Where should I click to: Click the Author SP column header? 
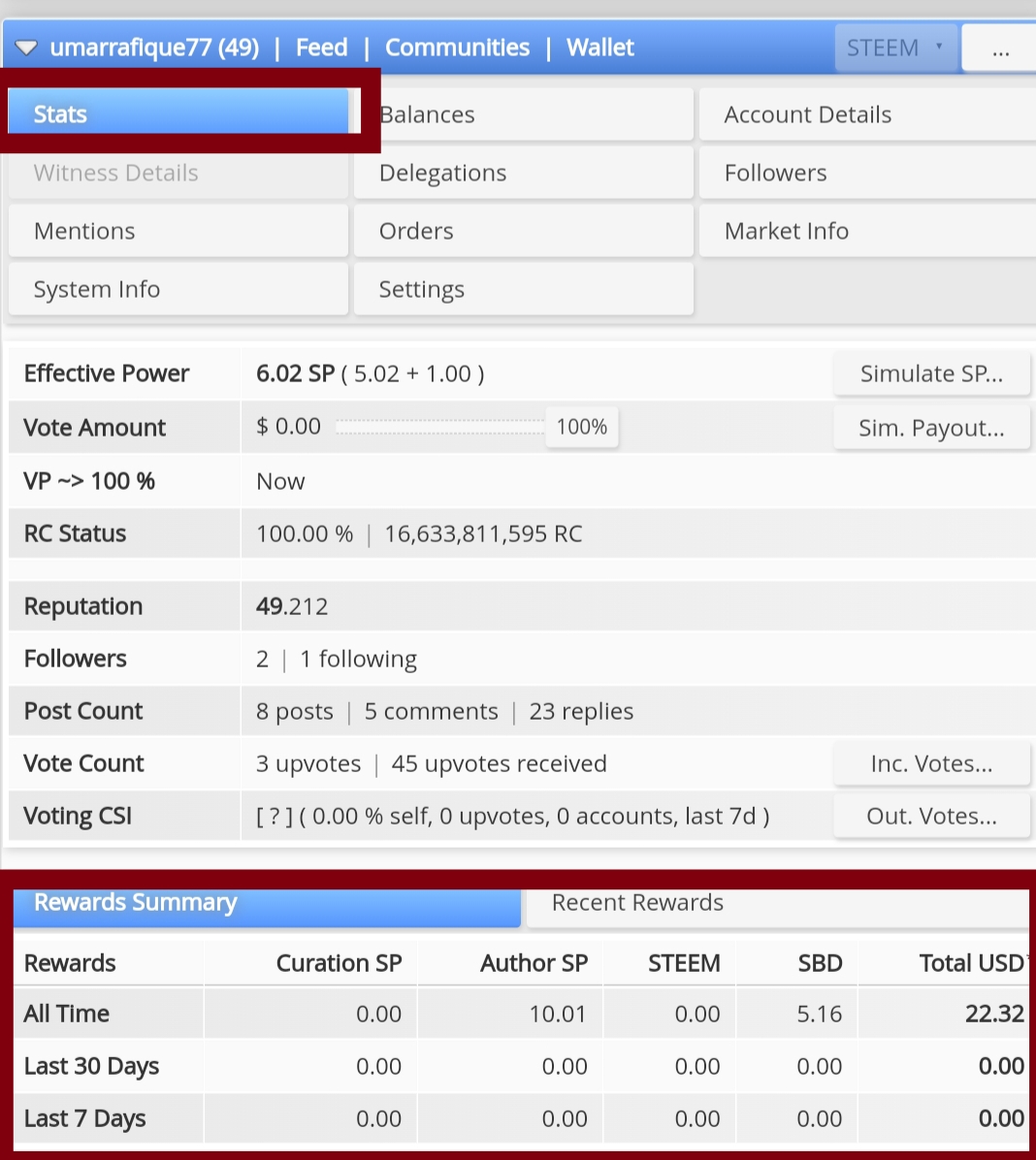point(534,963)
